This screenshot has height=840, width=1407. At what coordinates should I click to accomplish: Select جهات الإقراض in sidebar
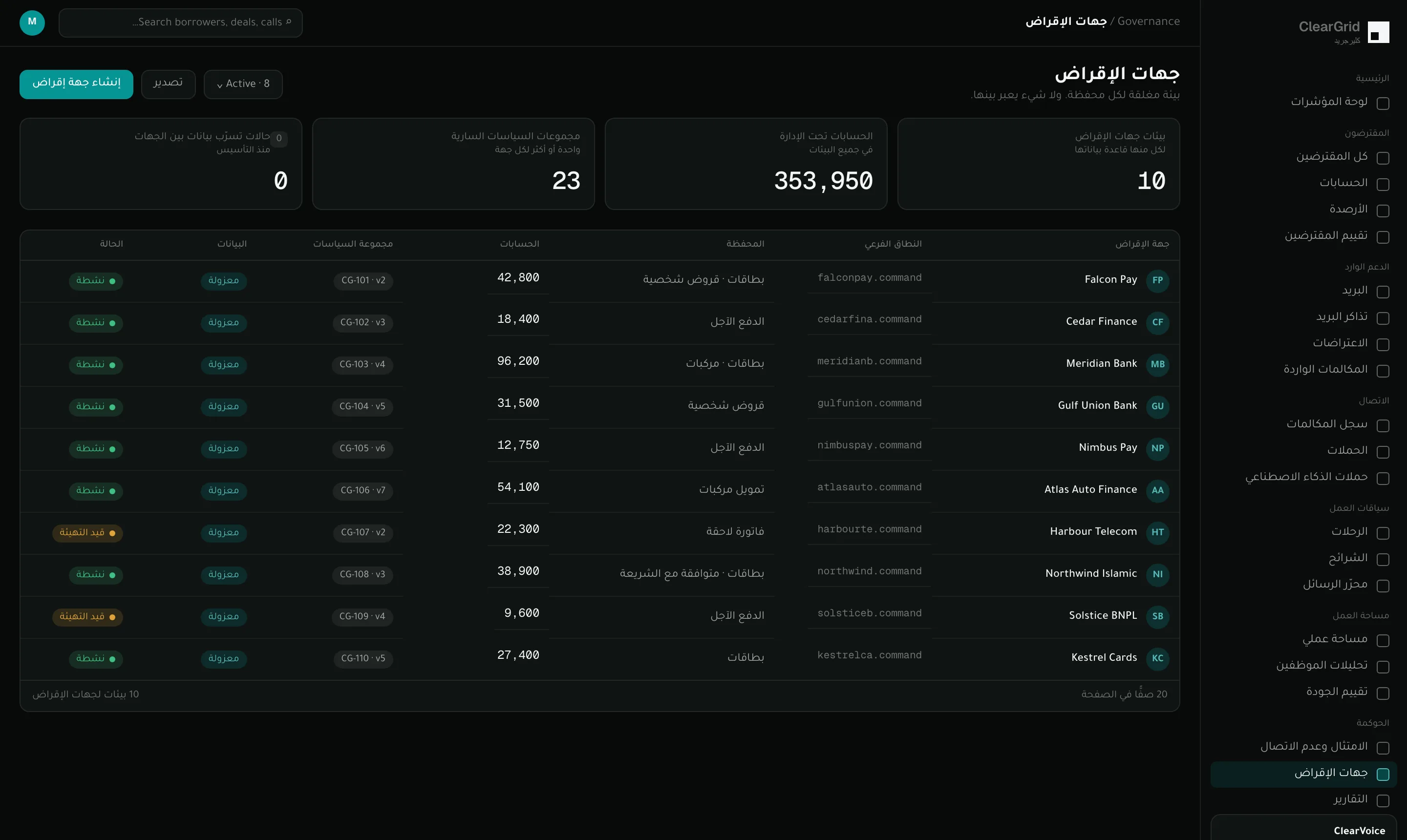pyautogui.click(x=1303, y=774)
